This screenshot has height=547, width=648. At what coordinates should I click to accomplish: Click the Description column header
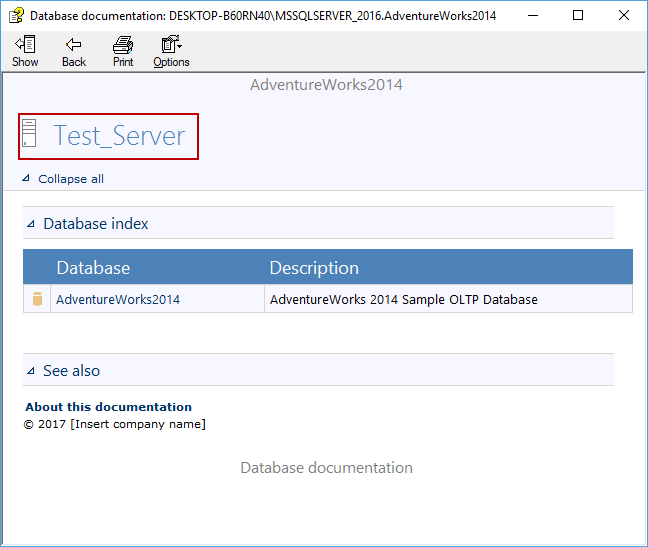coord(314,268)
